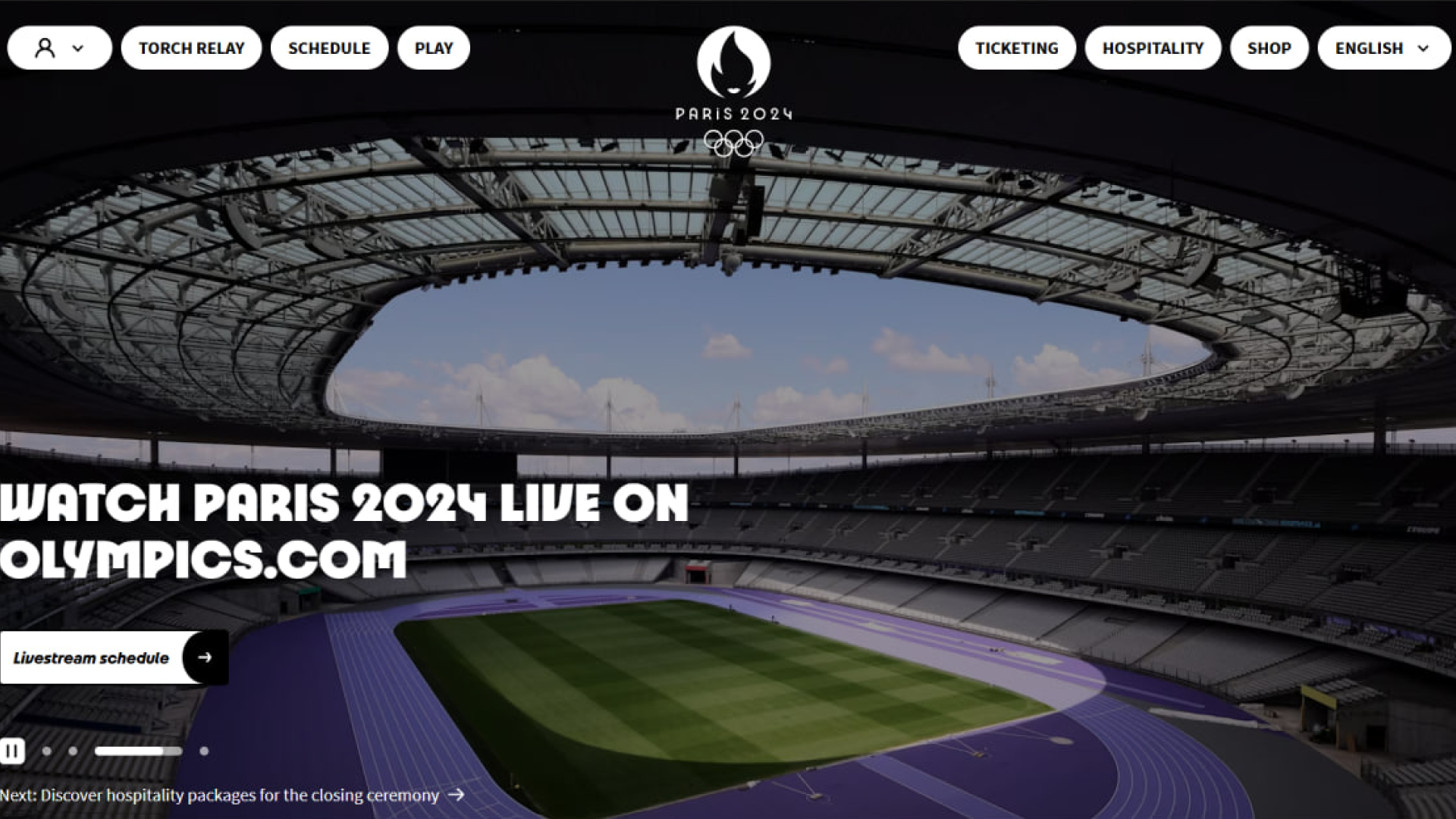Select the second carousel slide dot

pyautogui.click(x=73, y=751)
